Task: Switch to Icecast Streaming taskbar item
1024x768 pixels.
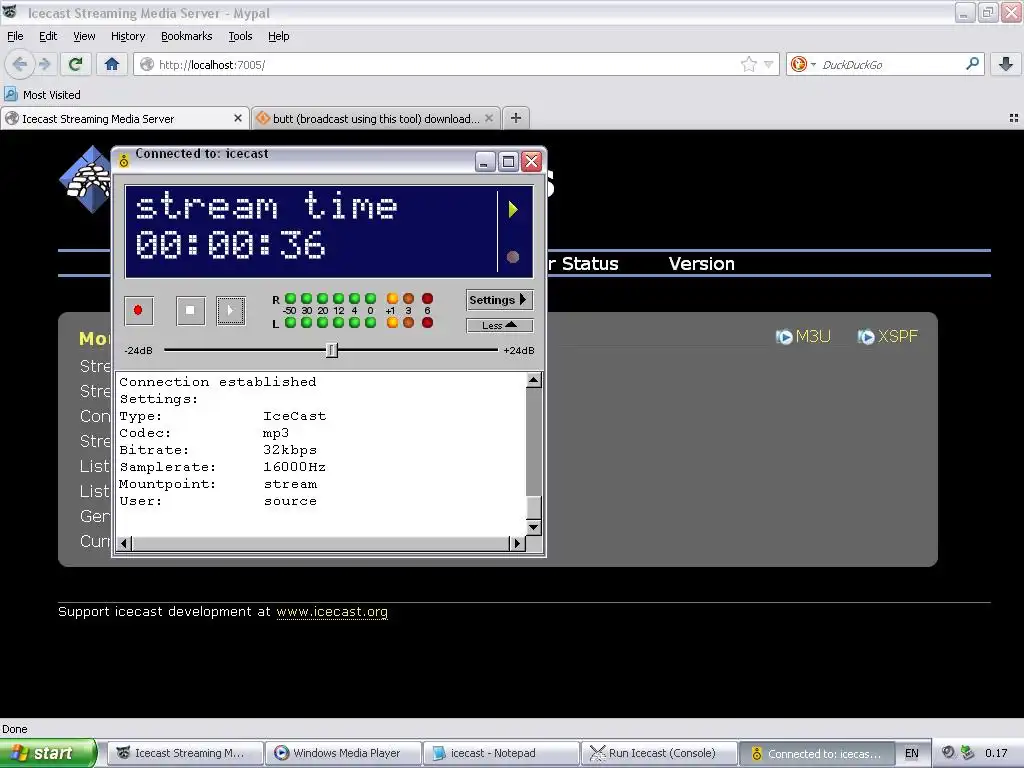Action: point(185,753)
